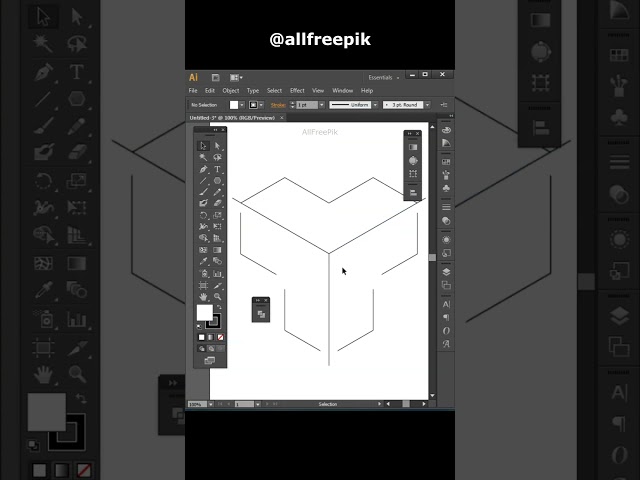Select the Zoom tool
The image size is (640, 480).
(218, 297)
